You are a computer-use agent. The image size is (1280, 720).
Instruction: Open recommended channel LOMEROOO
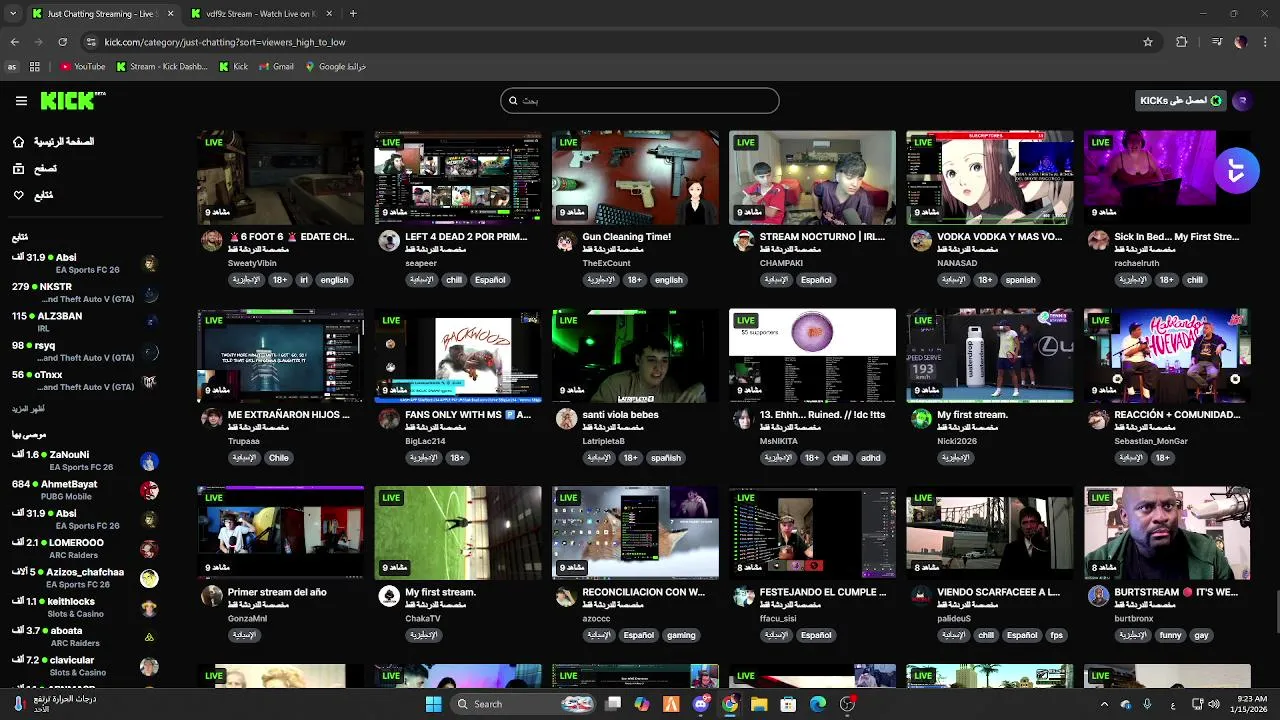(85, 548)
